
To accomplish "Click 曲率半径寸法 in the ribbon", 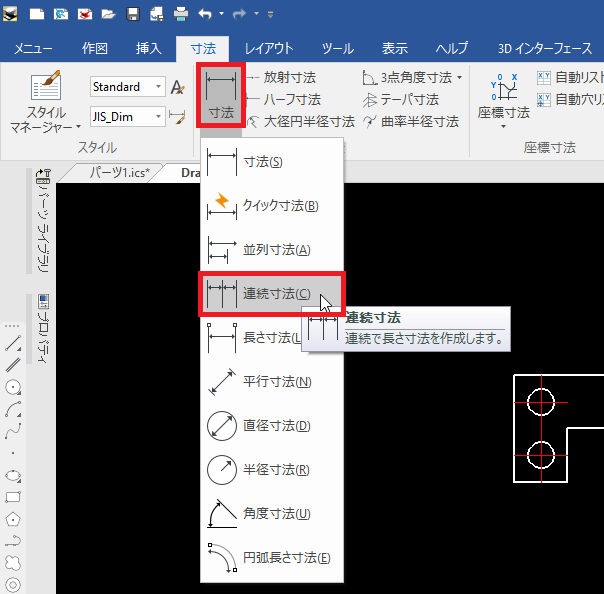I will click(411, 122).
